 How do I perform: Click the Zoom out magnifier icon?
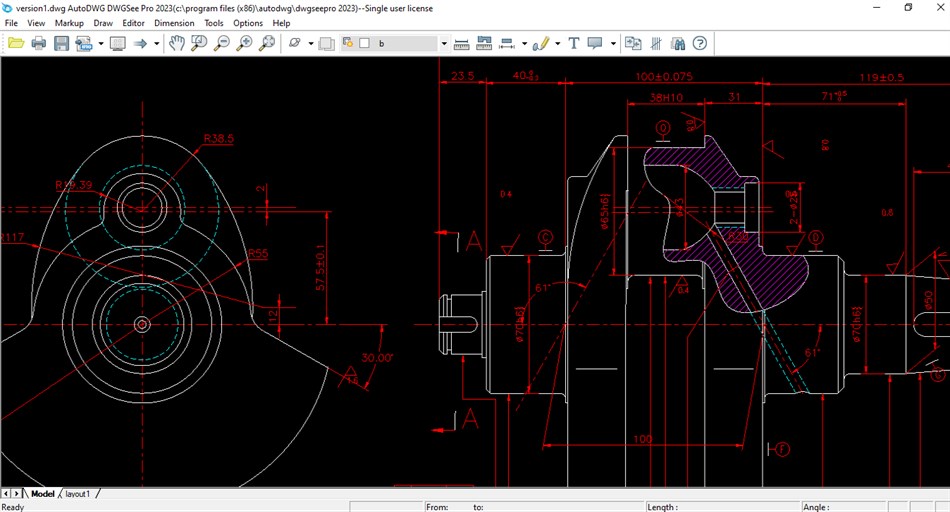[222, 43]
